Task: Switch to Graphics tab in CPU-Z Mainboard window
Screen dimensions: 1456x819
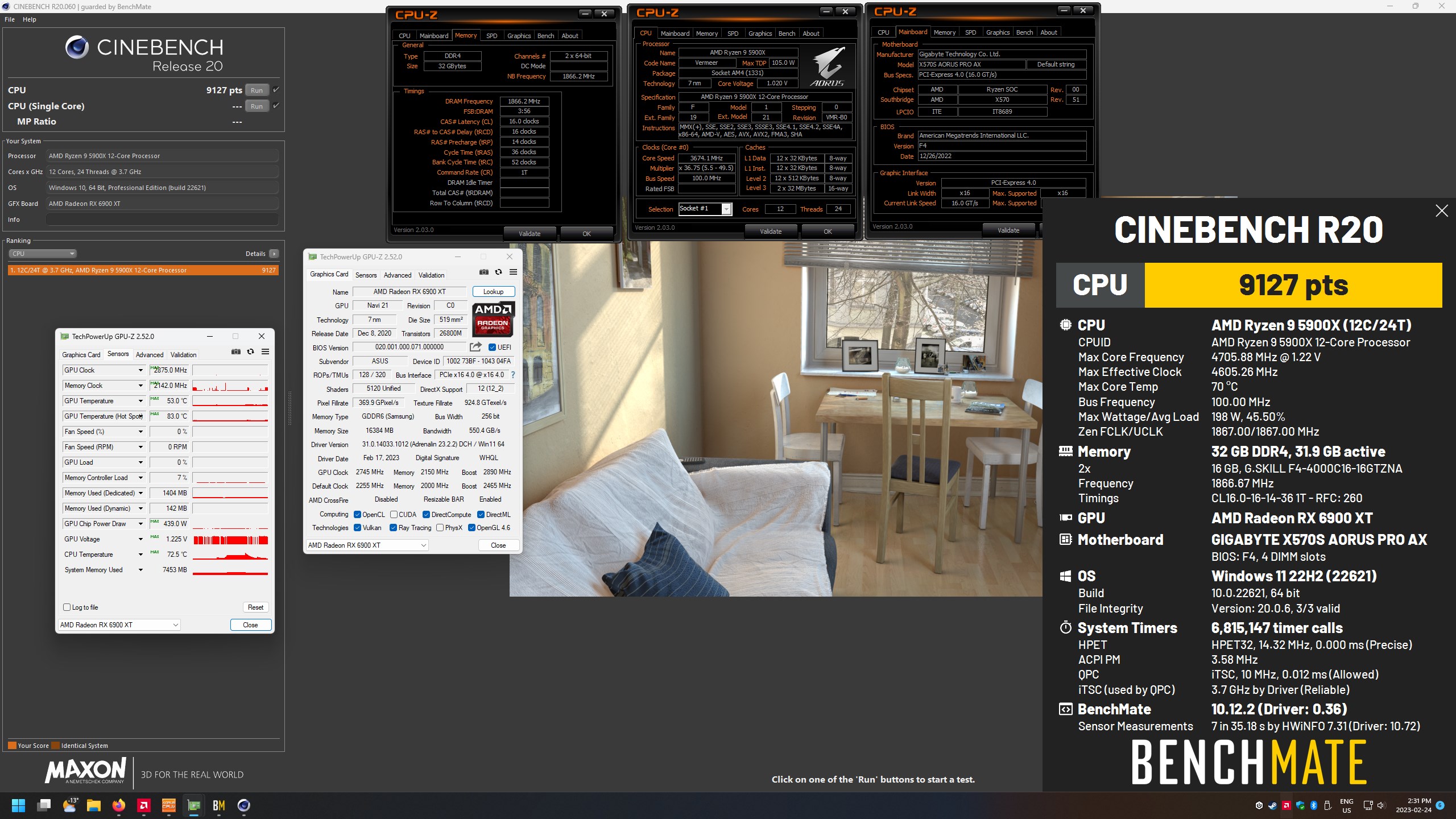Action: 998,32
